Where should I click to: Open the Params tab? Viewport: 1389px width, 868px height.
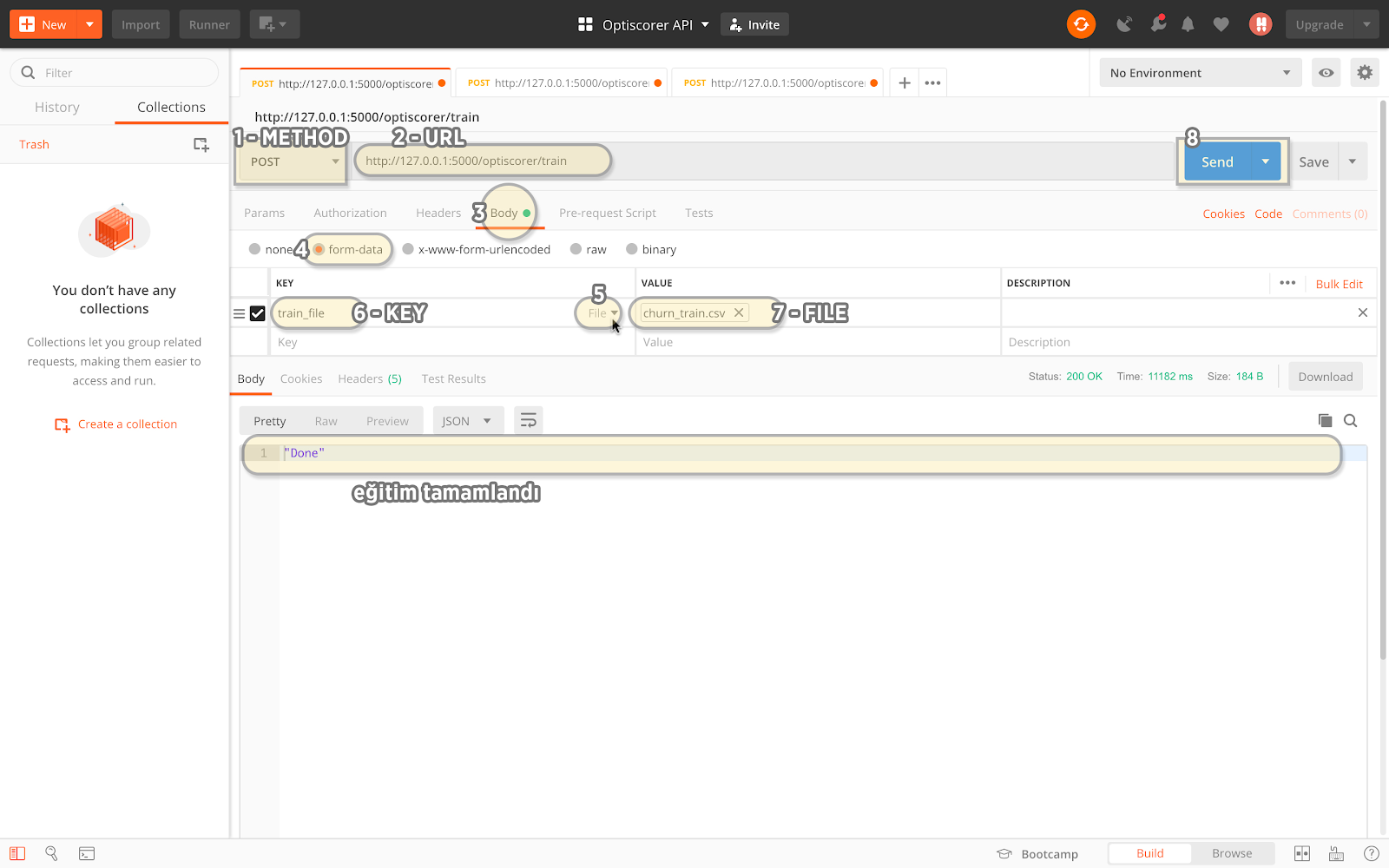[264, 213]
